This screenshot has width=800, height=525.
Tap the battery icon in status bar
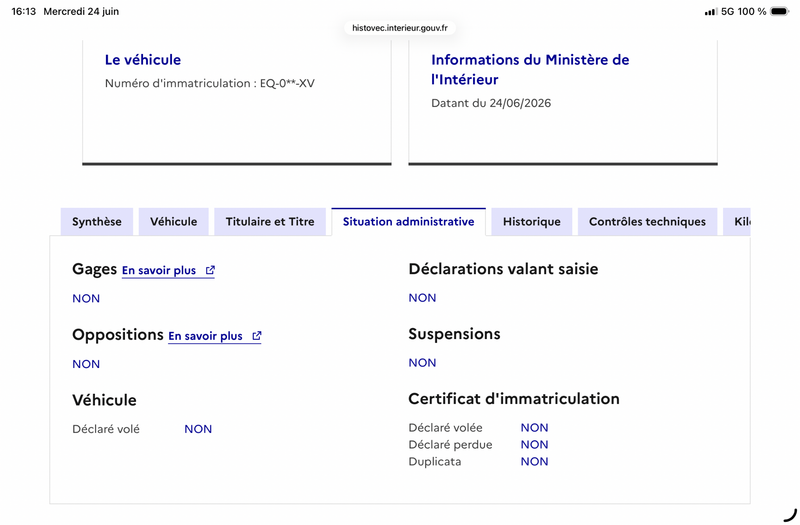780,11
